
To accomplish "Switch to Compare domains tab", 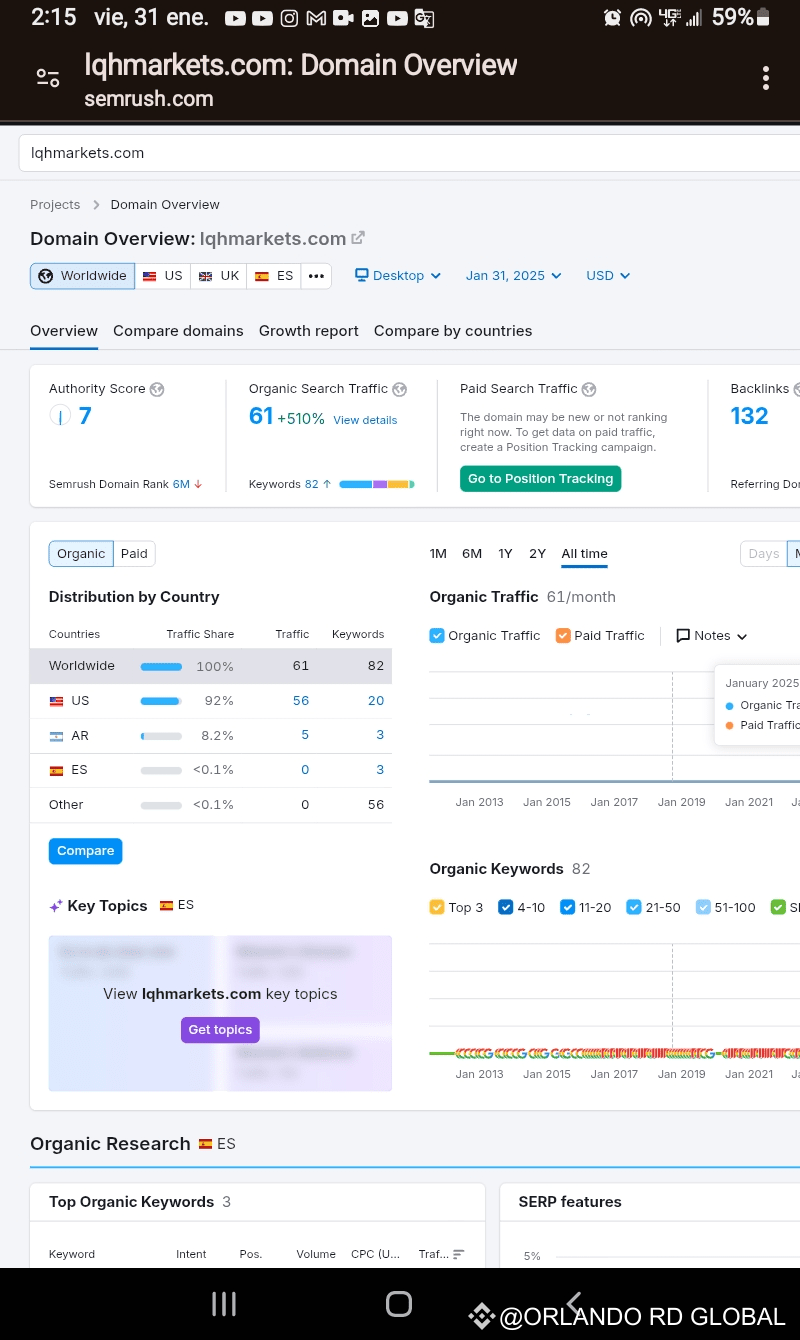I will tap(178, 331).
